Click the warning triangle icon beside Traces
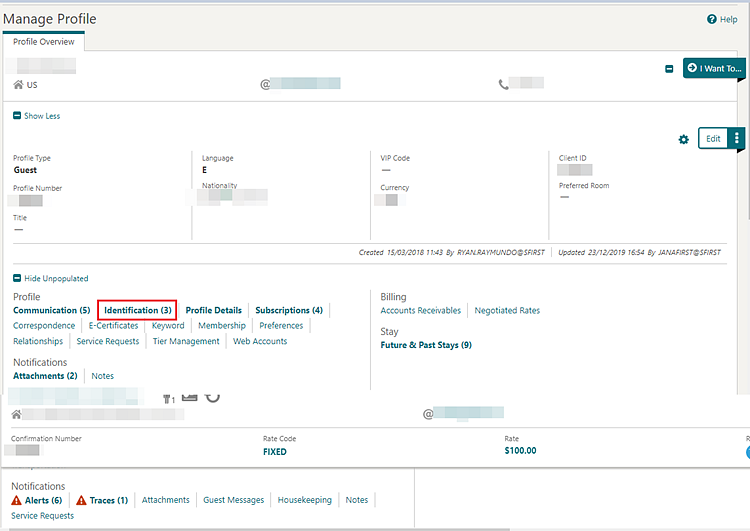Viewport: 750px width, 531px height. [x=81, y=500]
